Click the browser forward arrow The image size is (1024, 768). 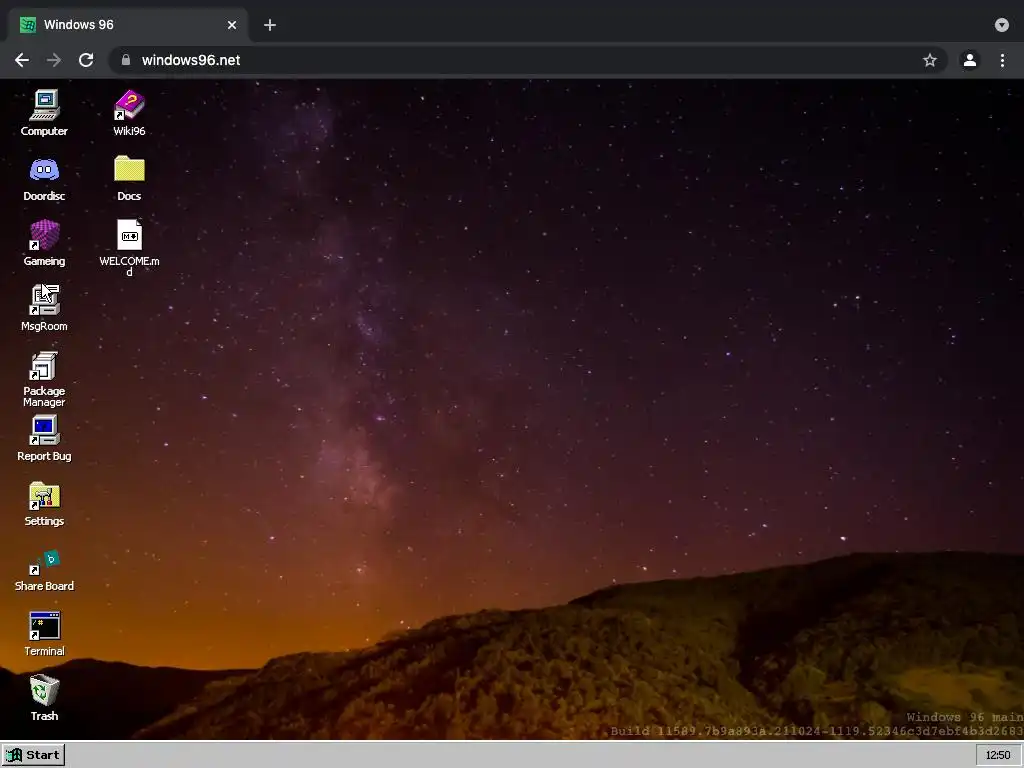(54, 60)
